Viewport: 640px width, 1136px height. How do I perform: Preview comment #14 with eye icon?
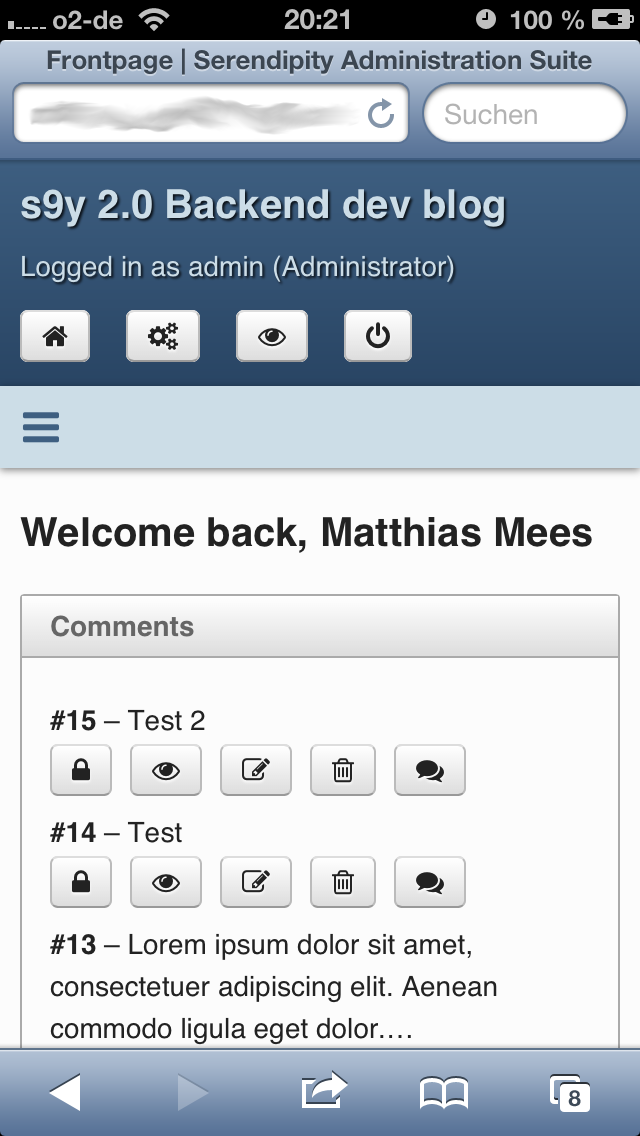(165, 882)
